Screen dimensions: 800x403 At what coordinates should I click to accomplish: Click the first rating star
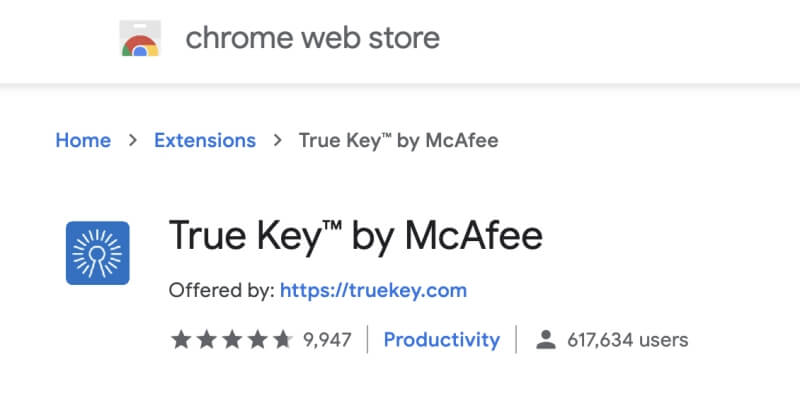(x=181, y=339)
